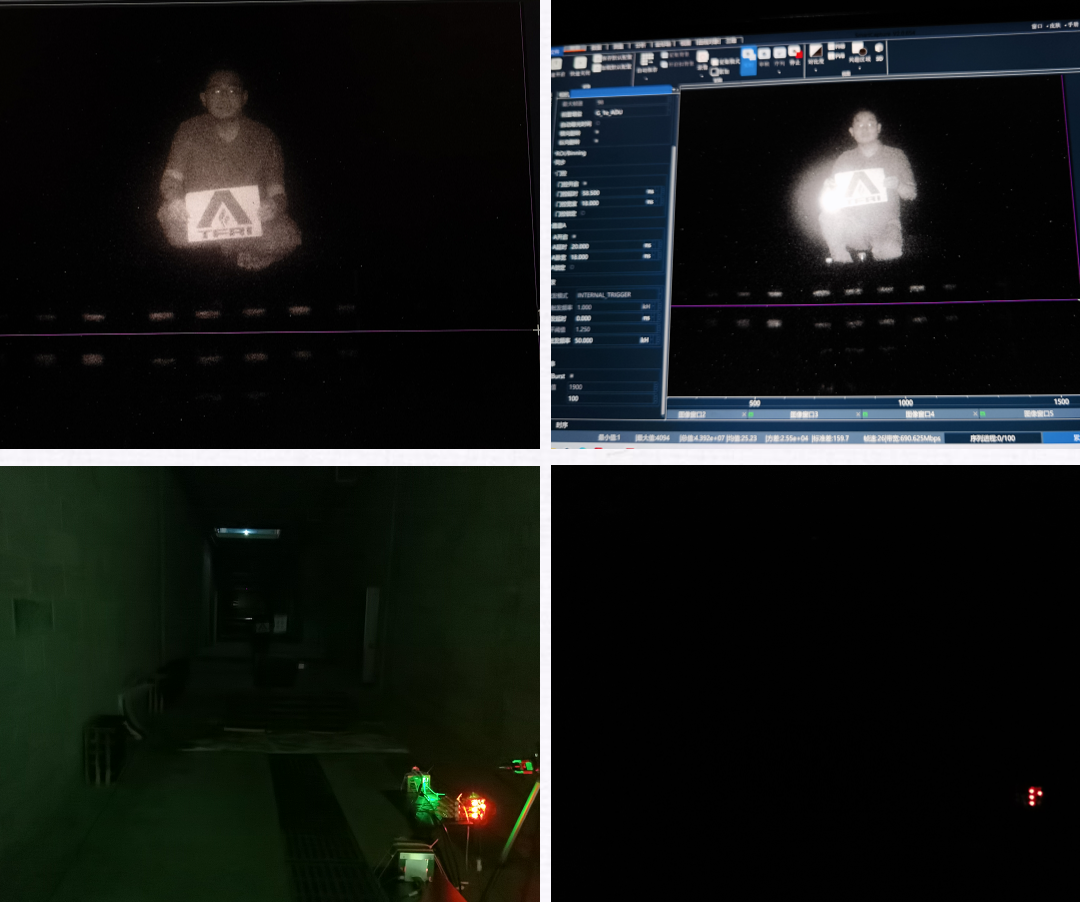Screen dimensions: 1080x902
Task: Click the A delay 20.000 input field
Action: click(x=606, y=246)
